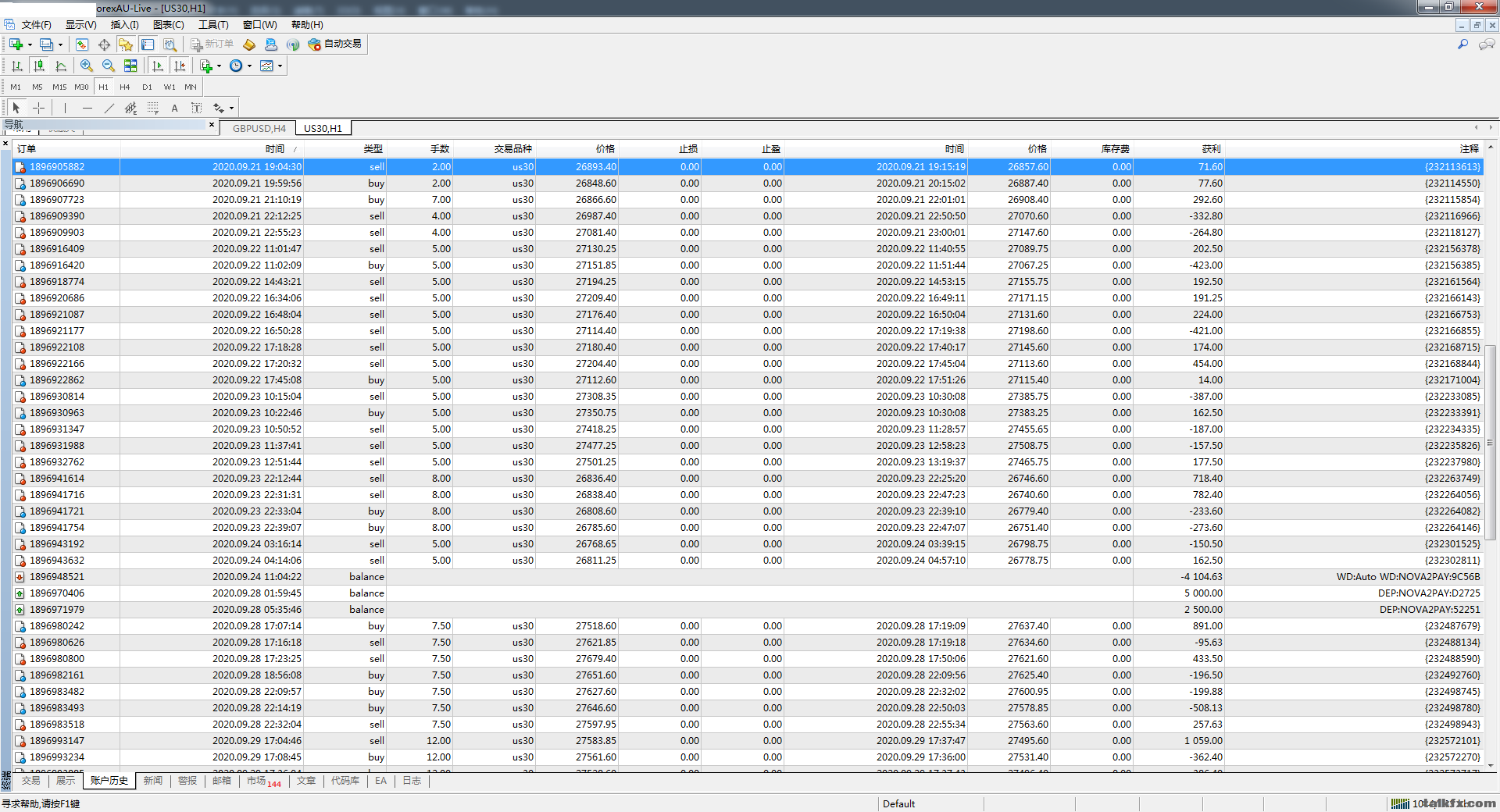1500x812 pixels.
Task: Expand the Periods dropdown arrow
Action: (249, 66)
